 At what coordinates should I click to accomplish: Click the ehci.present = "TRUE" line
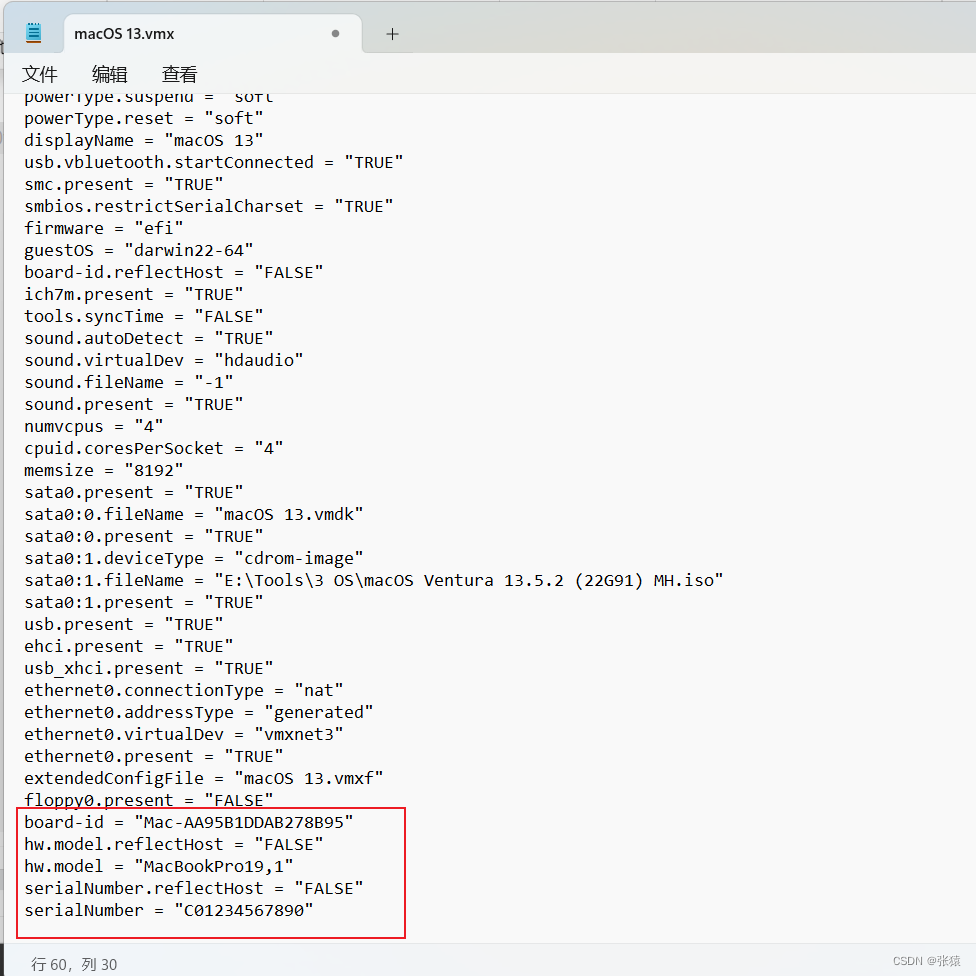click(129, 646)
